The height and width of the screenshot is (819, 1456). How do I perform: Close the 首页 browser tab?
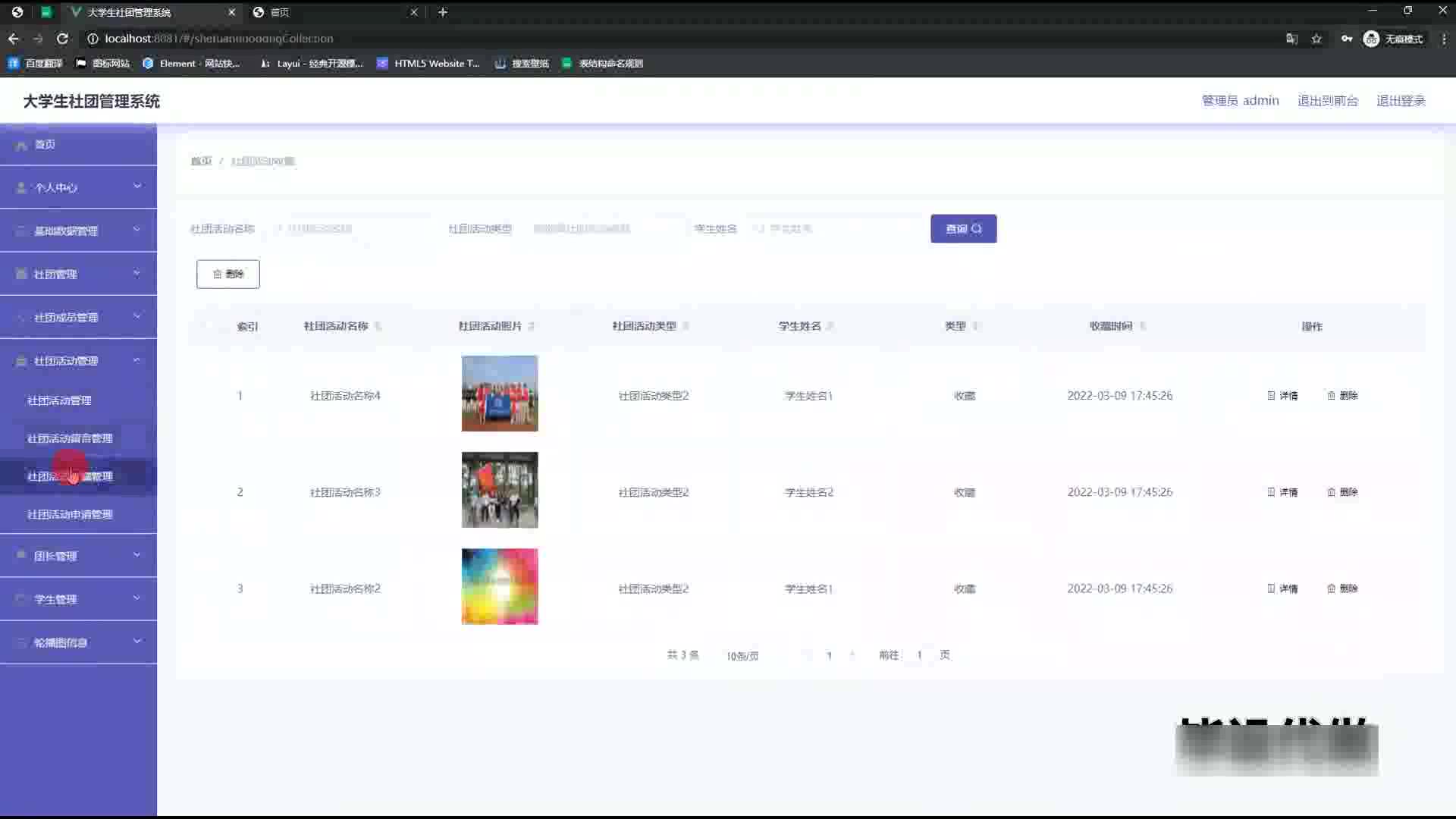click(414, 12)
